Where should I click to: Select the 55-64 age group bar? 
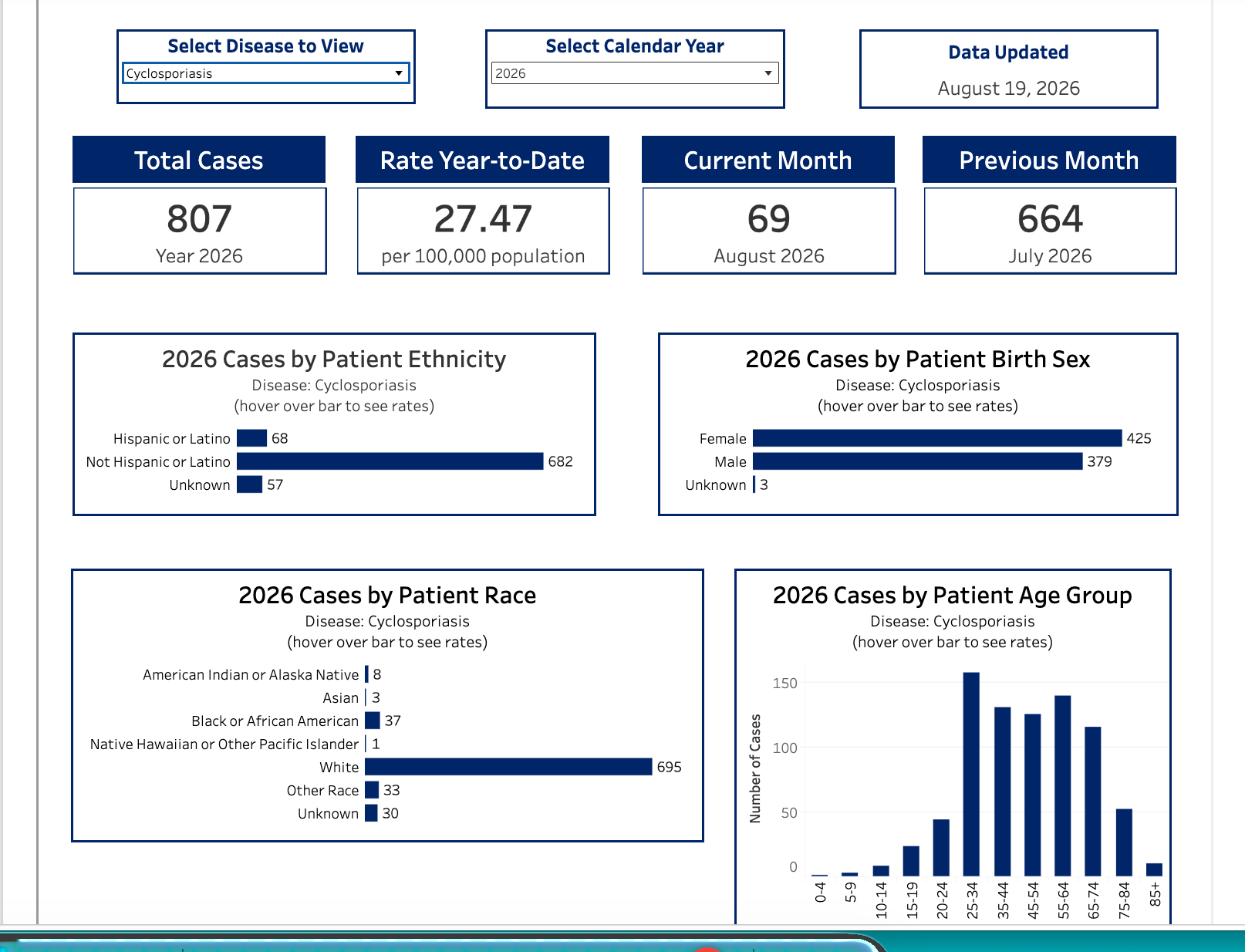(1063, 786)
